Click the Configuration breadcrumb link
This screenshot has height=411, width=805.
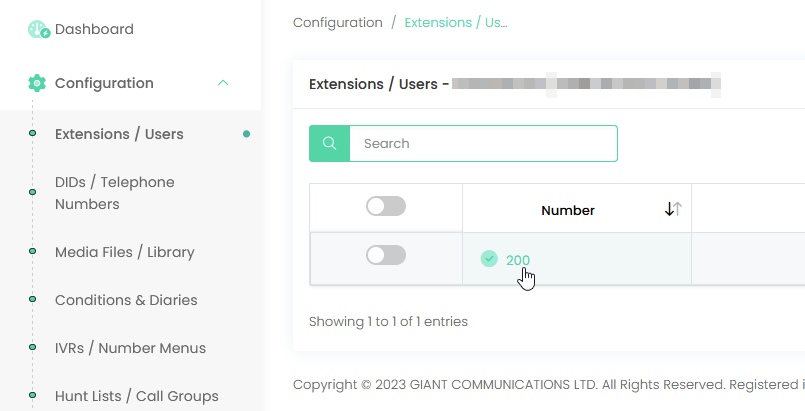click(338, 23)
